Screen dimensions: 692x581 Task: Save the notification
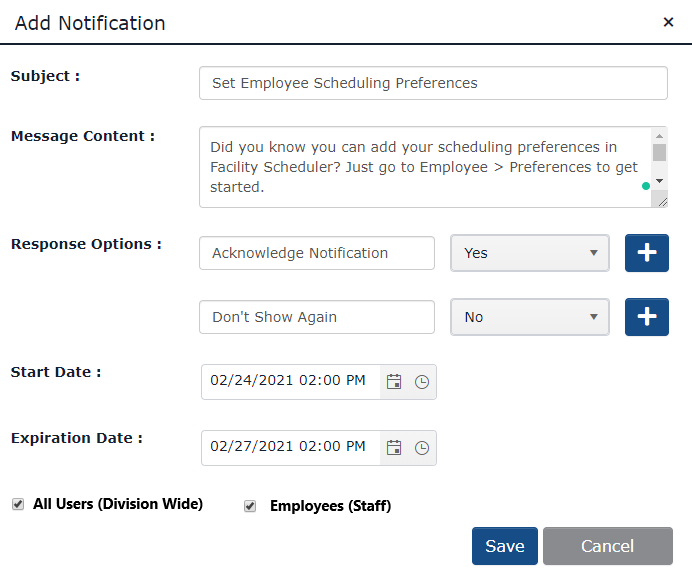505,546
